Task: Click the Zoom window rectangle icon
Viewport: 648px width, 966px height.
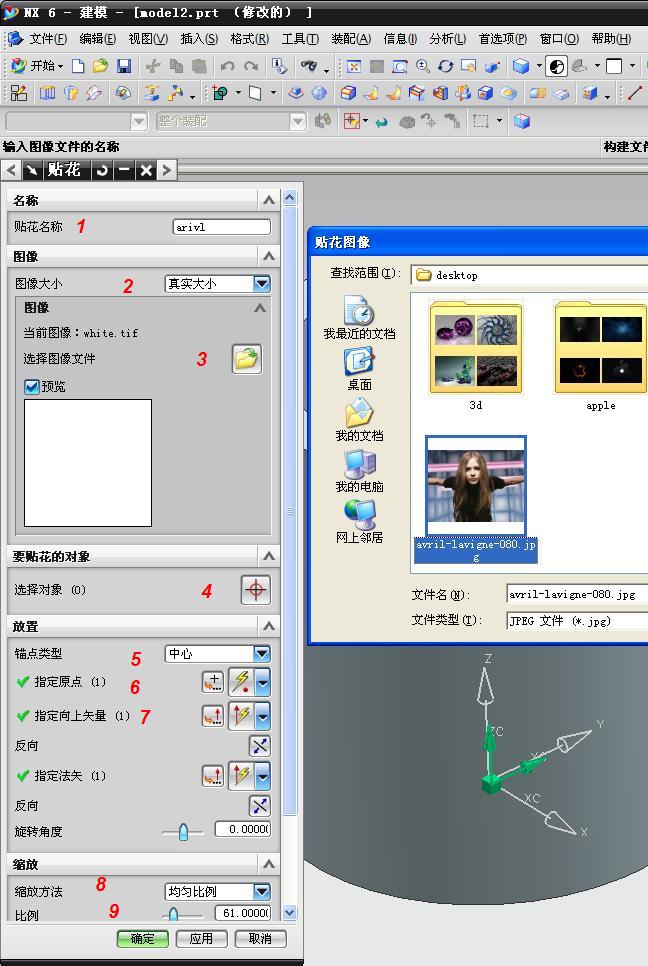Action: coord(400,66)
